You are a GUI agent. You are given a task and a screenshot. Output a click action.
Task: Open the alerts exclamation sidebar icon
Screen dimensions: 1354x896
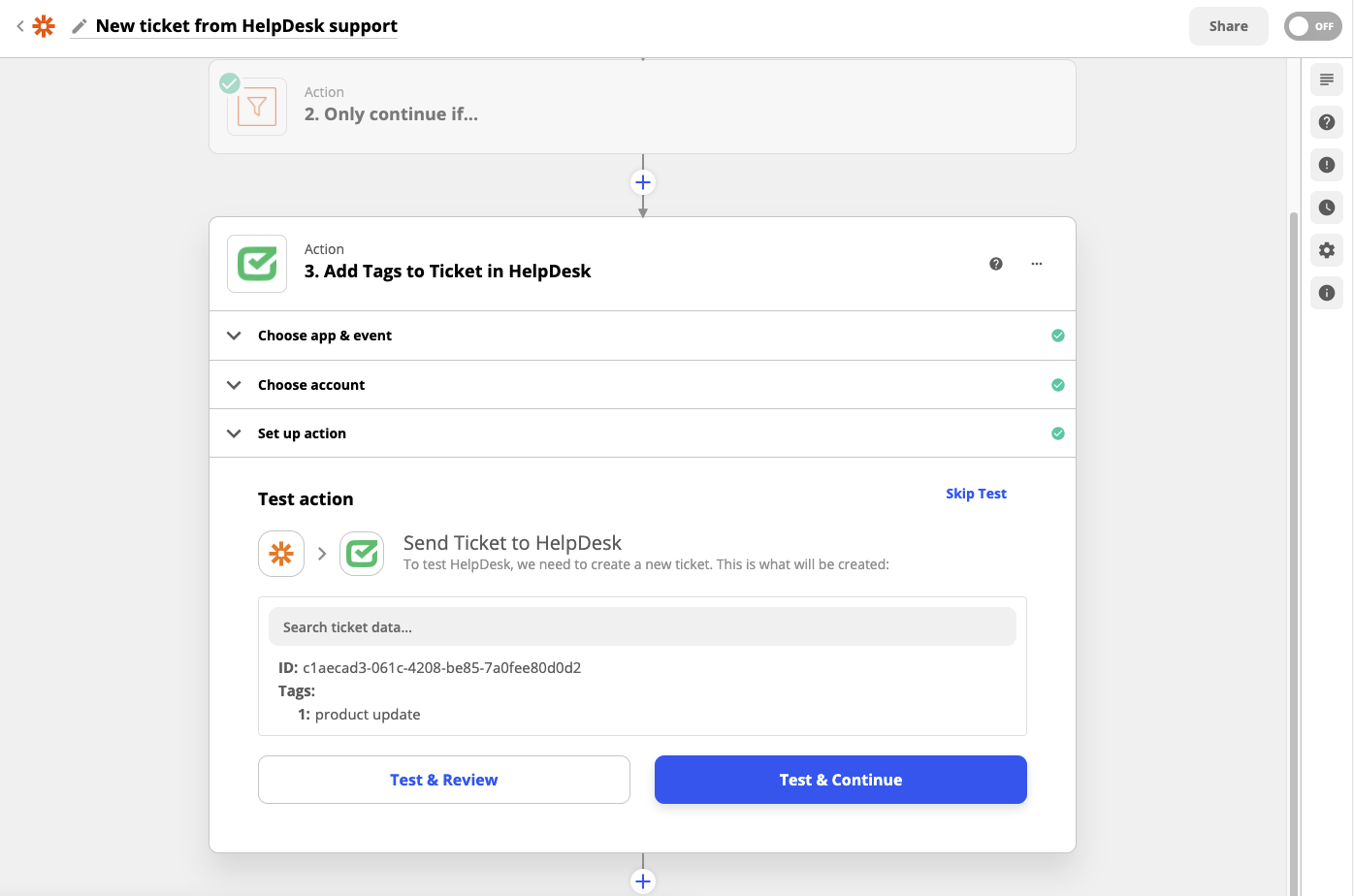1327,165
